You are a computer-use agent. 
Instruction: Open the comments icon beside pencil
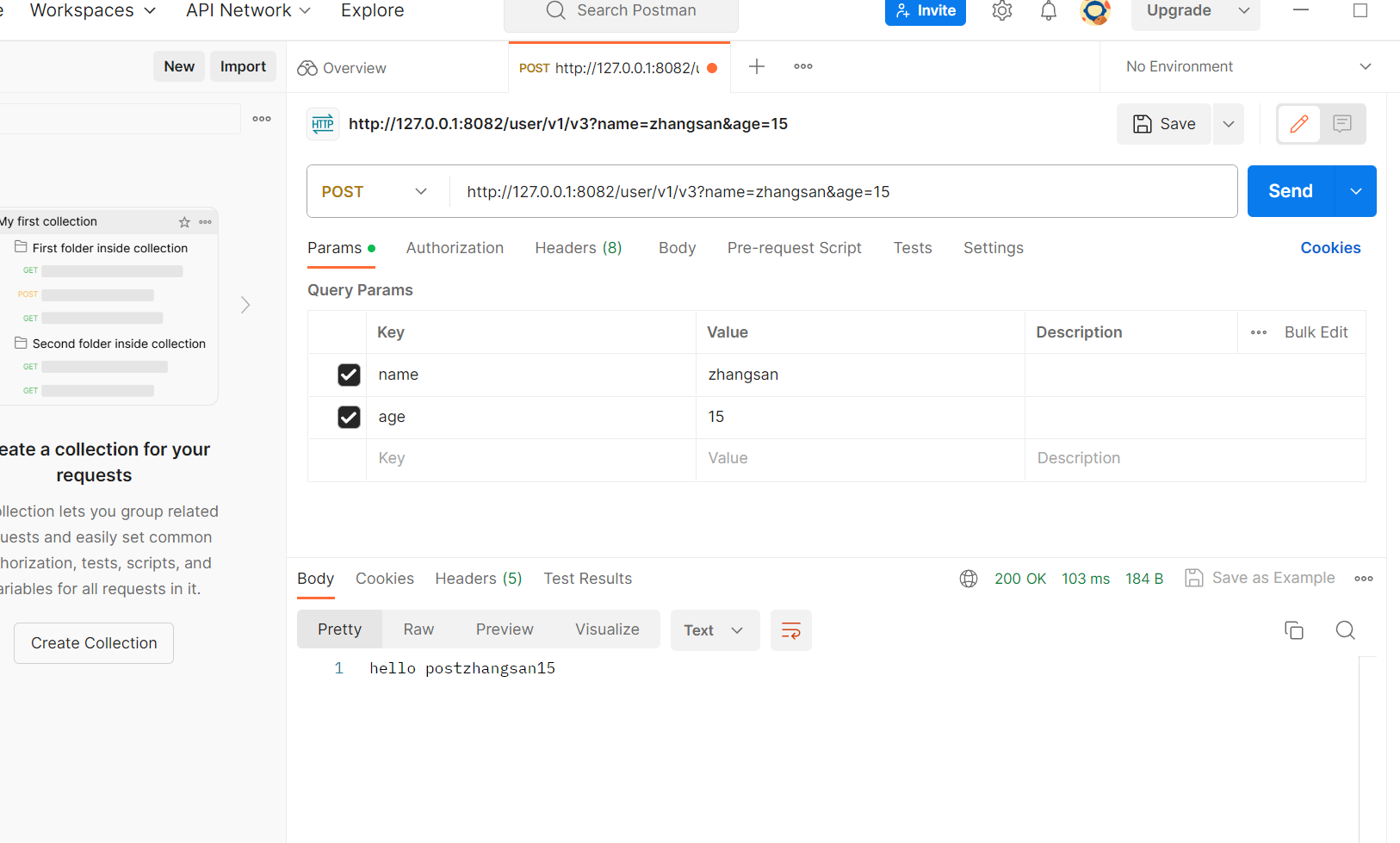(x=1342, y=124)
